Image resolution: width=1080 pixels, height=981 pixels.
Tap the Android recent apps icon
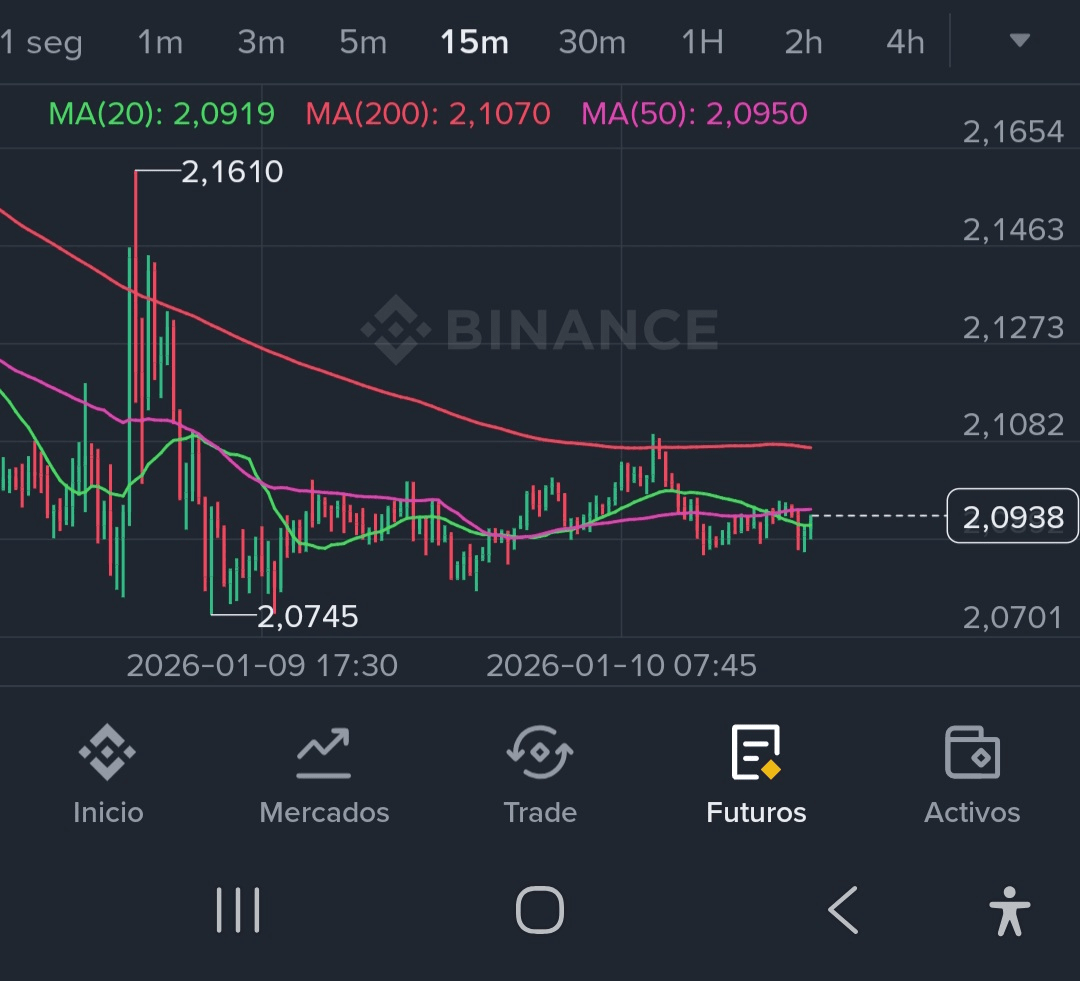[x=238, y=910]
